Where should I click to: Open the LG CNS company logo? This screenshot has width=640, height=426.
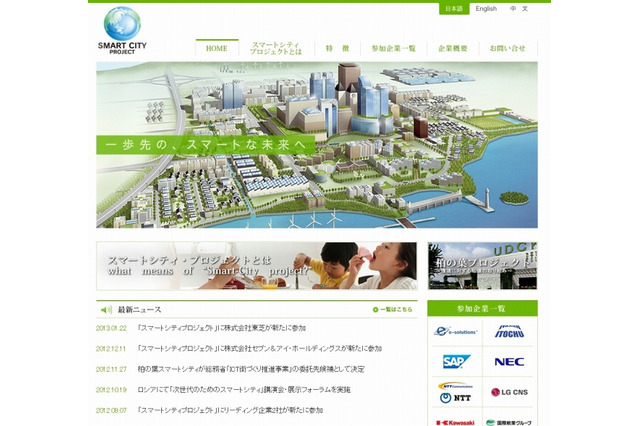[x=509, y=392]
